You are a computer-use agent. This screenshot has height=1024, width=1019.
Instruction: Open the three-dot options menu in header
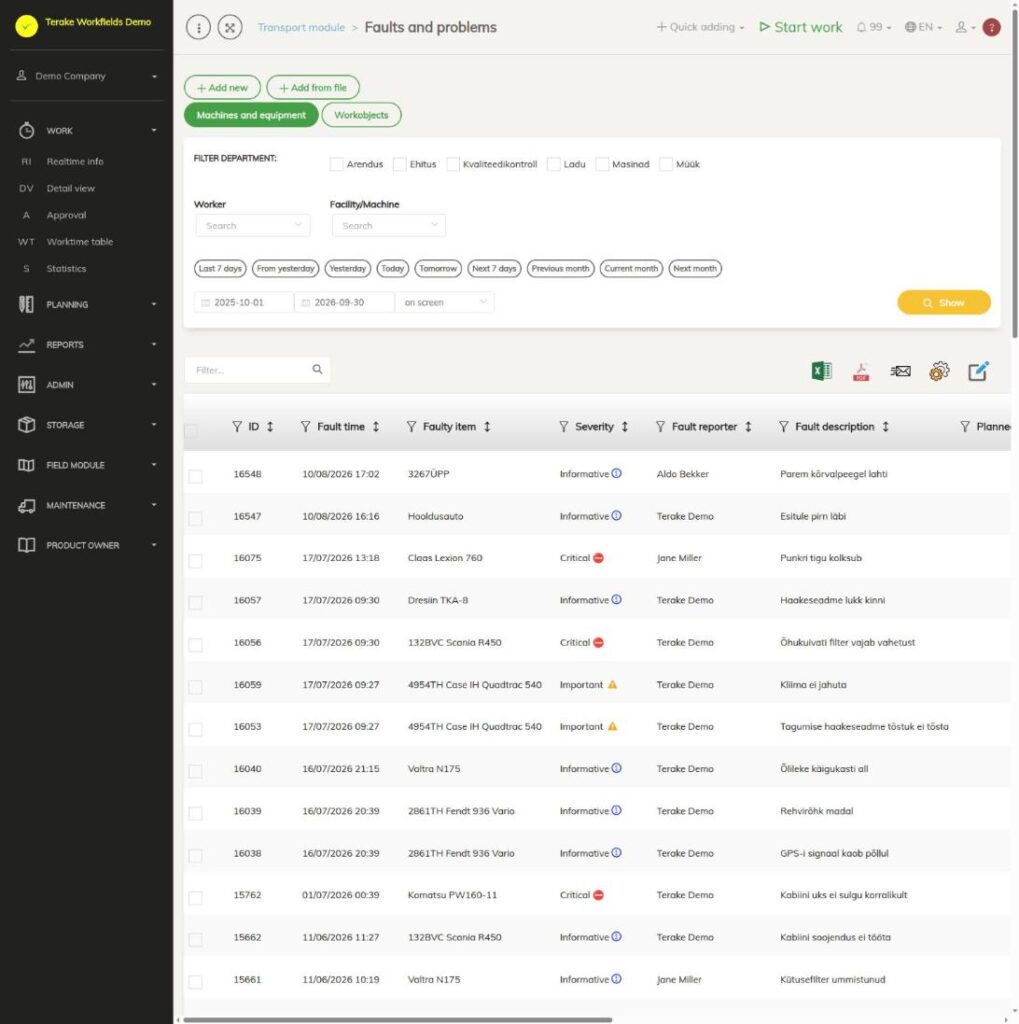[199, 27]
